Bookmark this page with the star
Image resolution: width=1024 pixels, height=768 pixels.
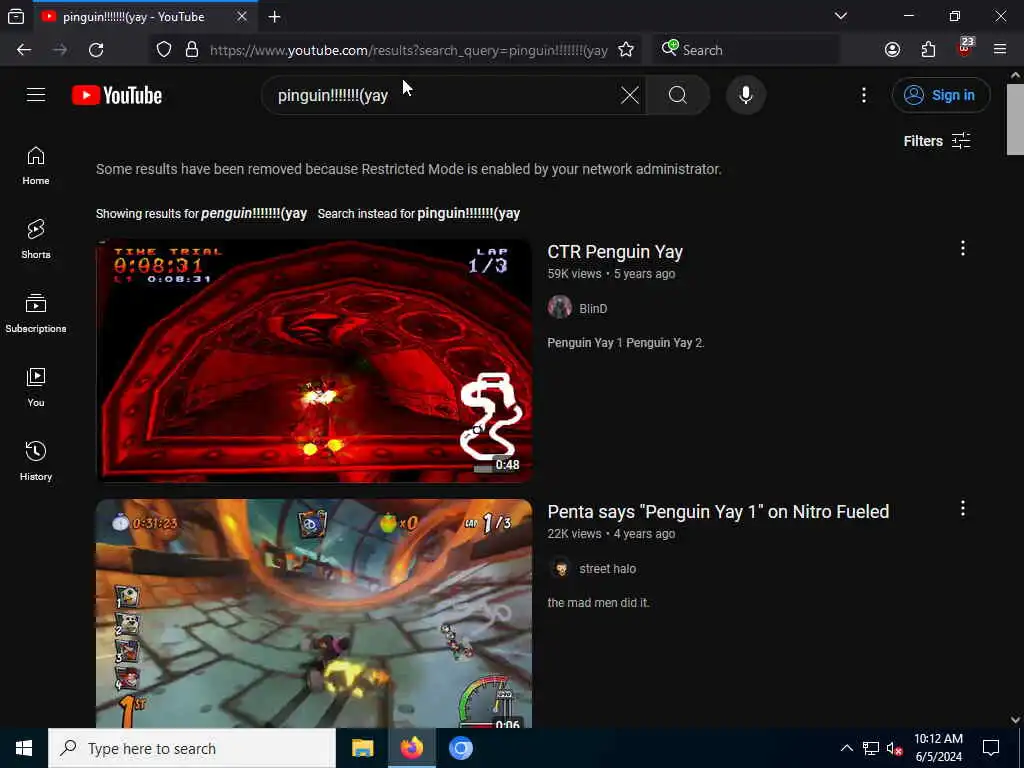pos(626,50)
